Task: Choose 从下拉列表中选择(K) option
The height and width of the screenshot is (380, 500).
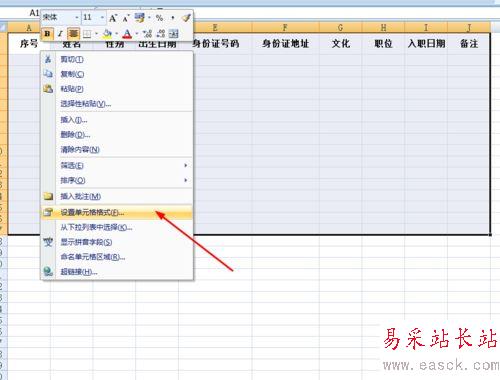Action: tap(117, 227)
